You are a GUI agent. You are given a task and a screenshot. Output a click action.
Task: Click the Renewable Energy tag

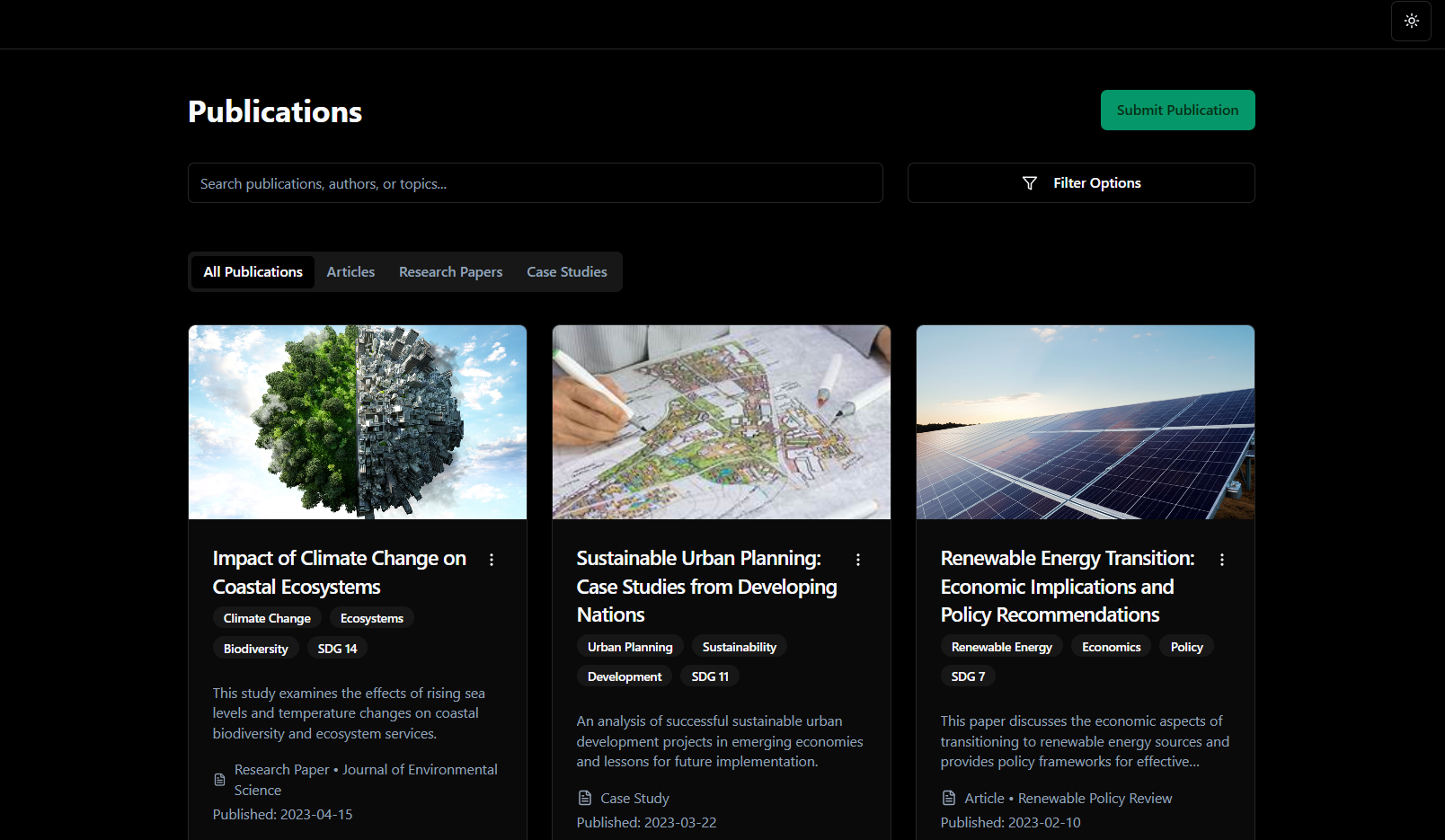click(x=1002, y=647)
